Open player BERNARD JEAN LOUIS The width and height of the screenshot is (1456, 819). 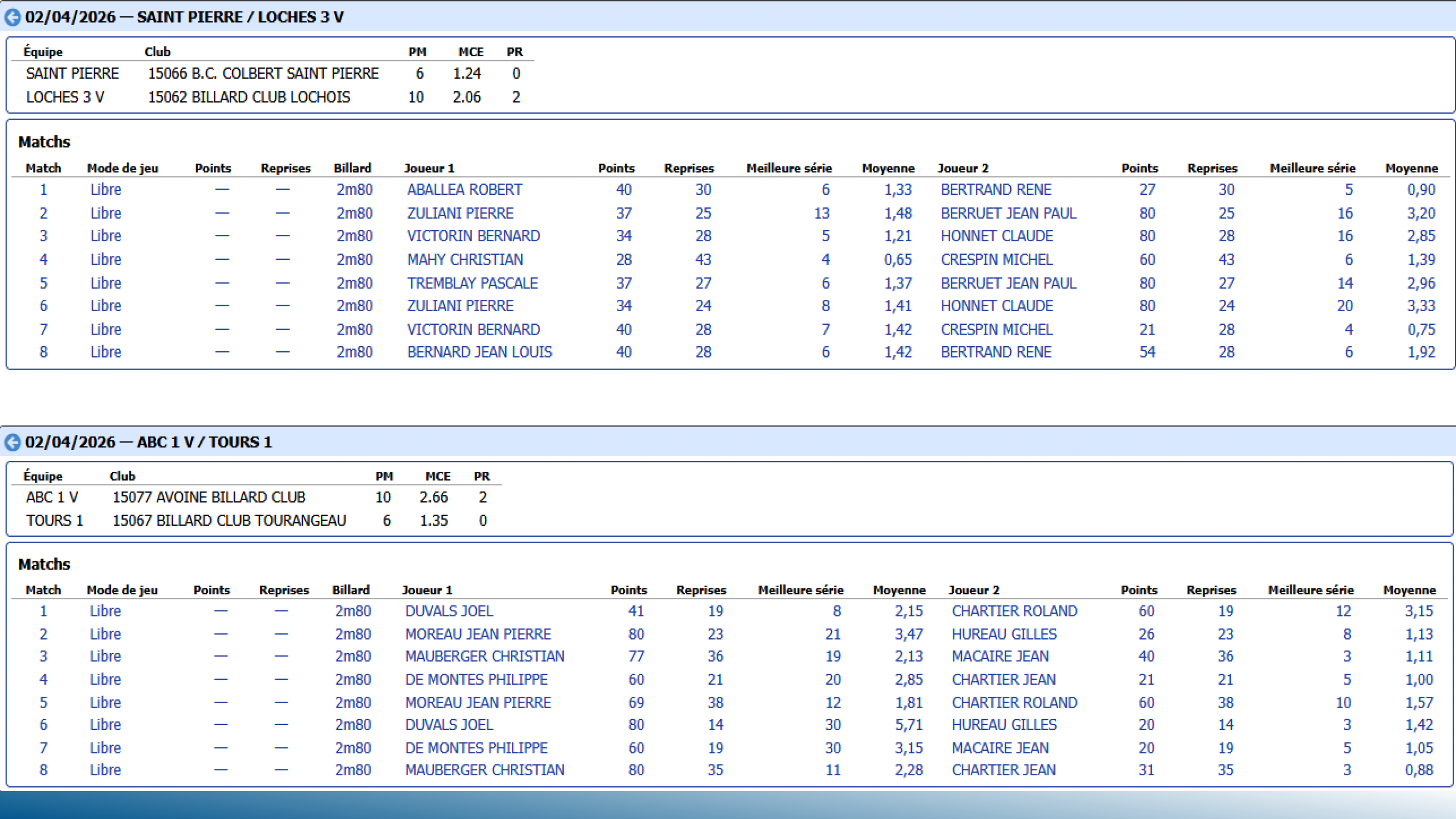[479, 352]
